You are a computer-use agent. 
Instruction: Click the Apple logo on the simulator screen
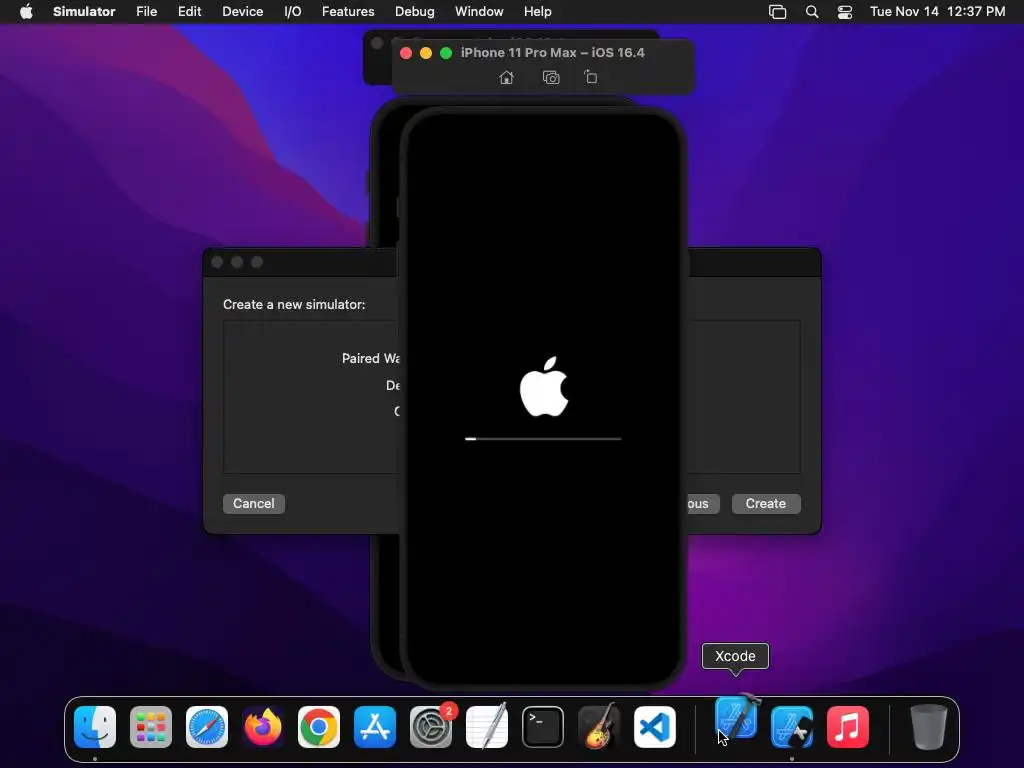(544, 387)
